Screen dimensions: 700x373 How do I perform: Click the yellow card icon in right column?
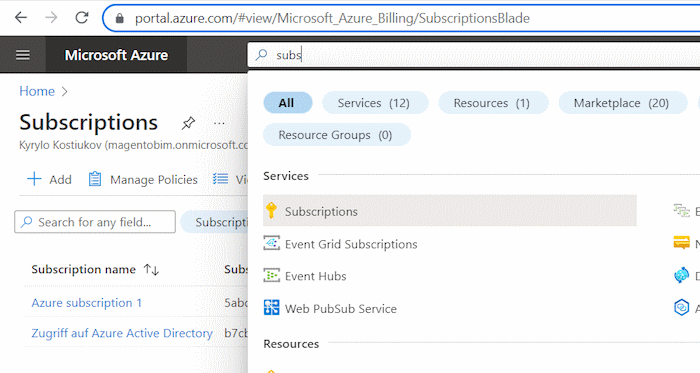click(681, 243)
